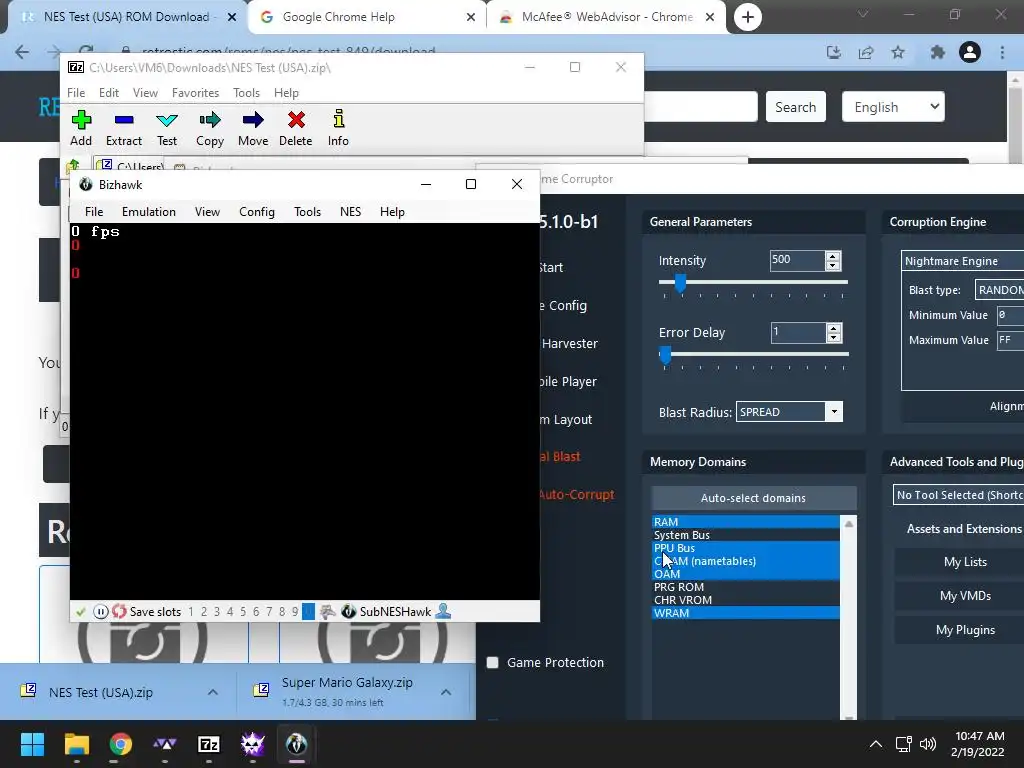Open the Favorites menu in 7-Zip
The image size is (1024, 768).
(x=195, y=93)
